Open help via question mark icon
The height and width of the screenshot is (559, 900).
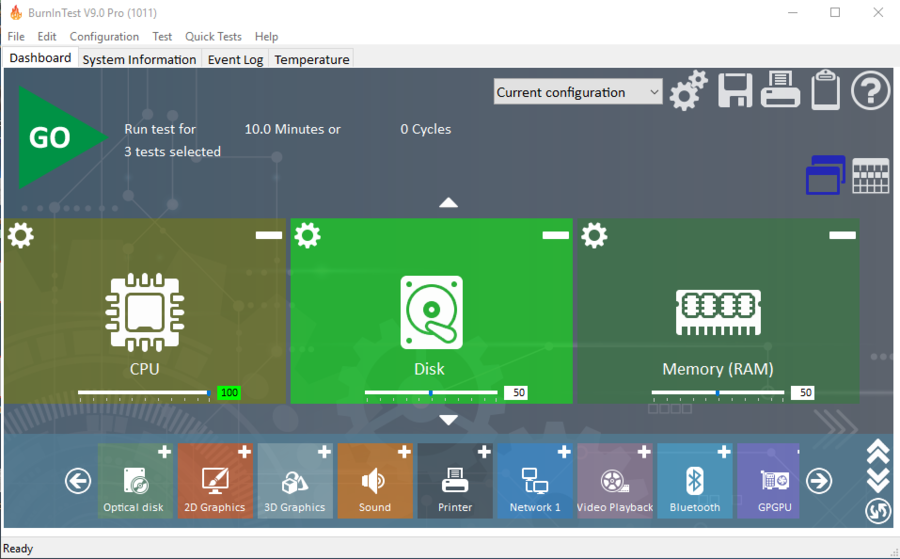point(870,91)
